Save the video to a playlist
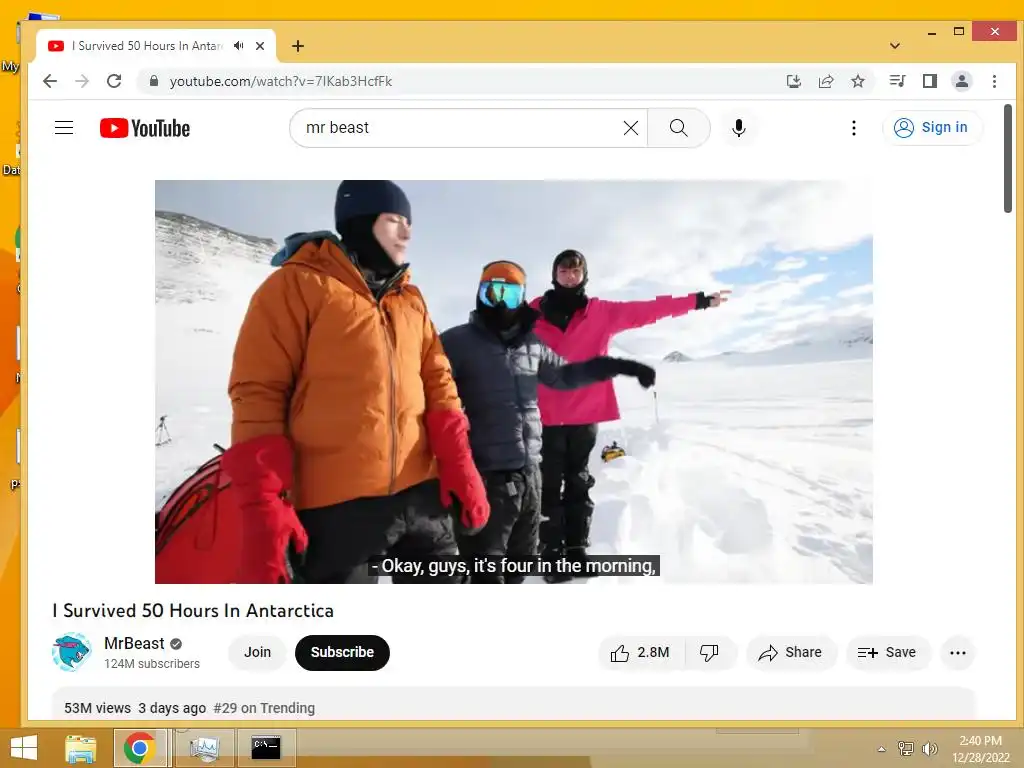This screenshot has height=768, width=1024. tap(887, 652)
